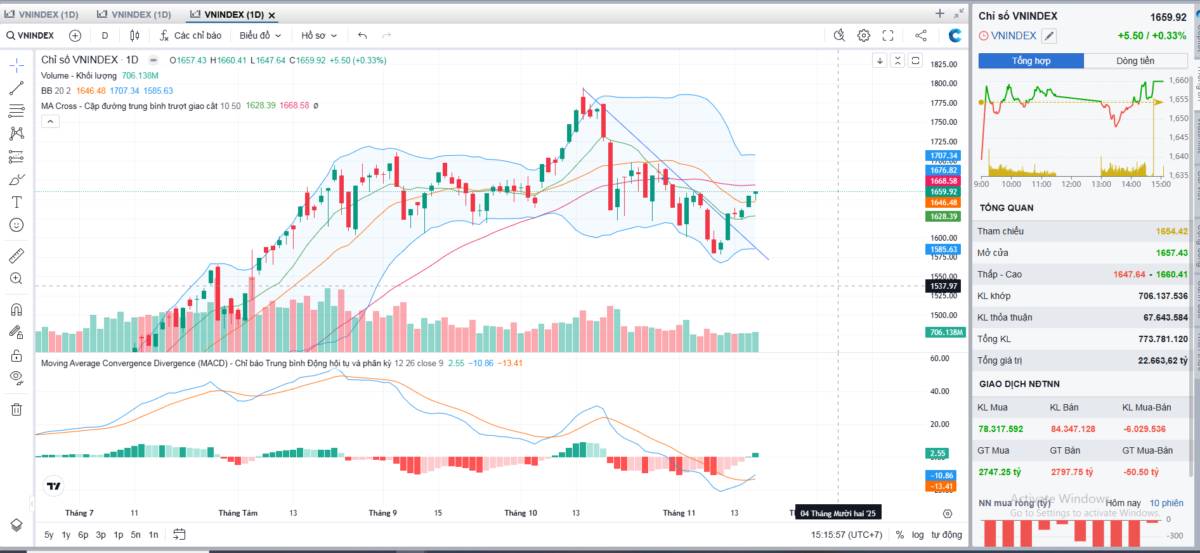Select the Tổng hợp tab
The width and height of the screenshot is (1200, 553).
pyautogui.click(x=1032, y=61)
